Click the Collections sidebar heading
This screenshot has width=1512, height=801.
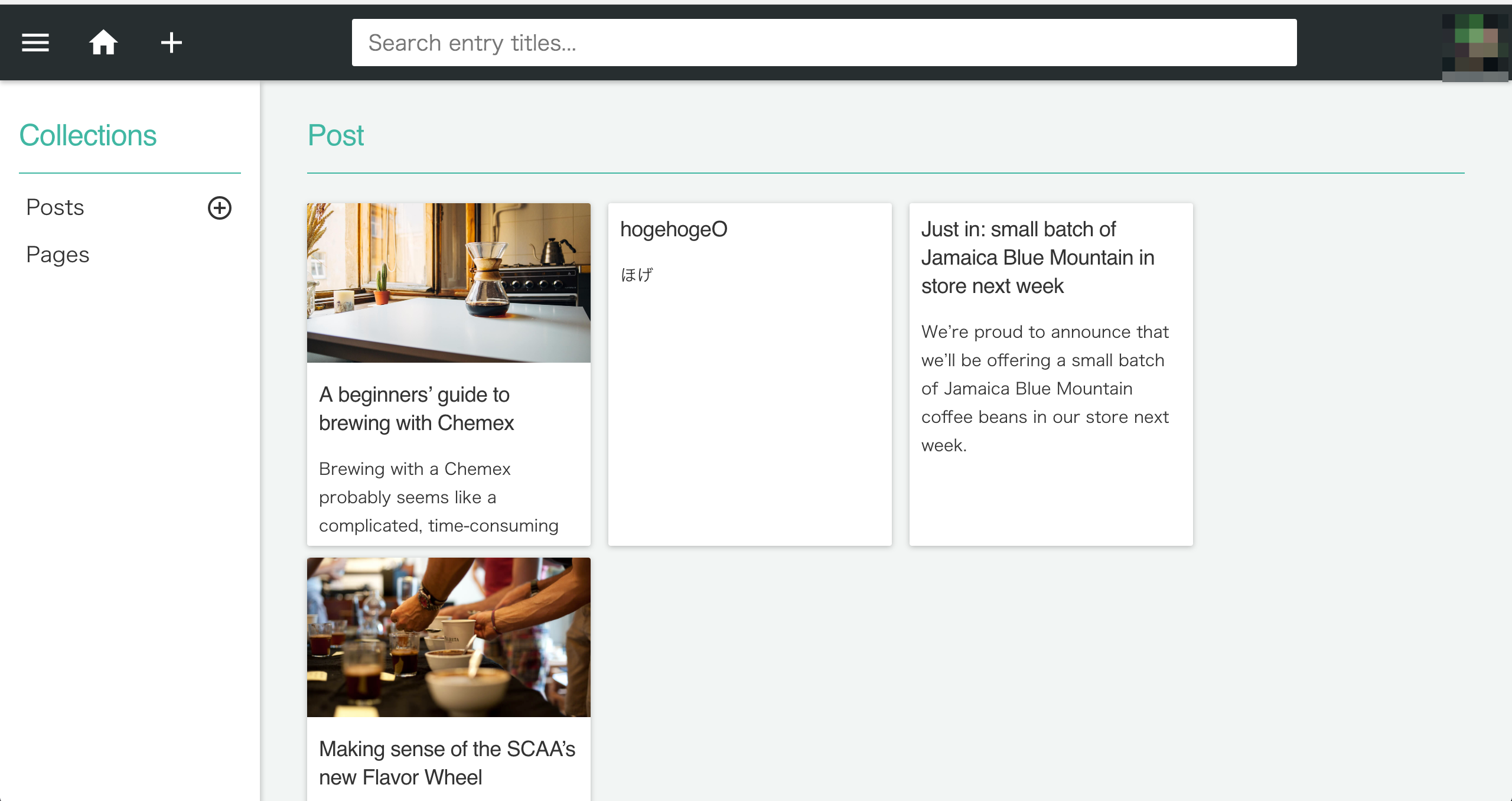[x=88, y=135]
